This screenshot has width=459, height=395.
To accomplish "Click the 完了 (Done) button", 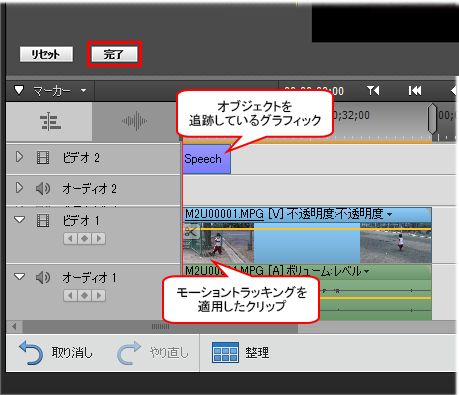I will pyautogui.click(x=114, y=54).
